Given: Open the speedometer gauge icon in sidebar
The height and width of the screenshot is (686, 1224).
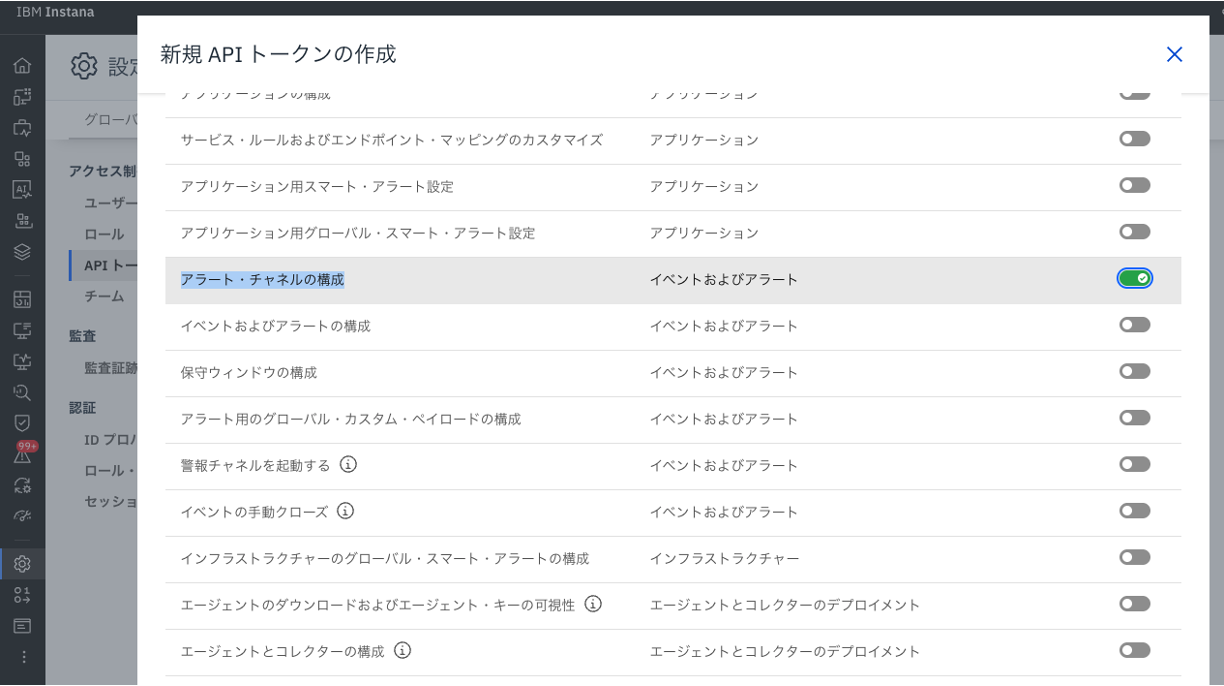Looking at the screenshot, I should (22, 516).
